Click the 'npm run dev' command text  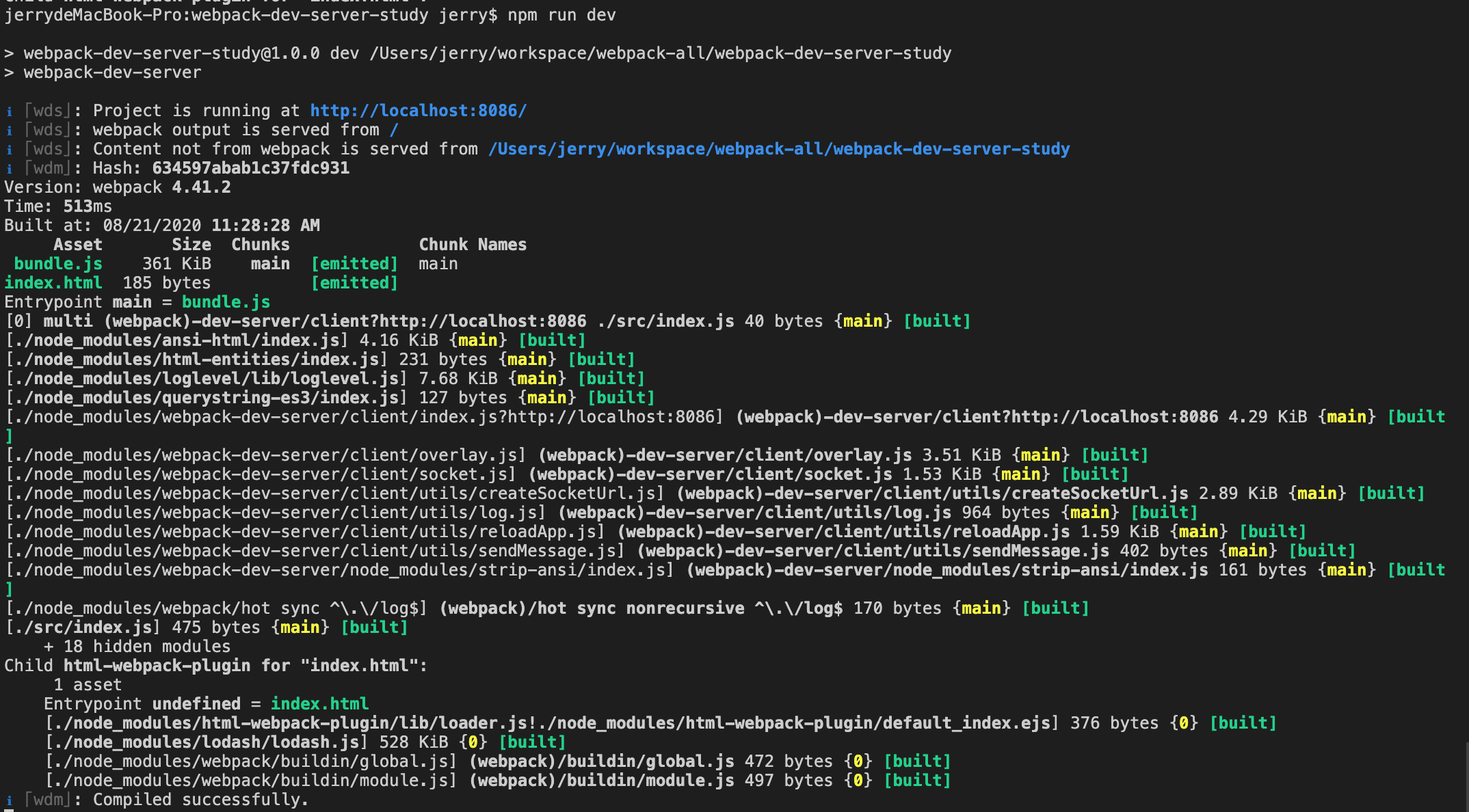561,15
